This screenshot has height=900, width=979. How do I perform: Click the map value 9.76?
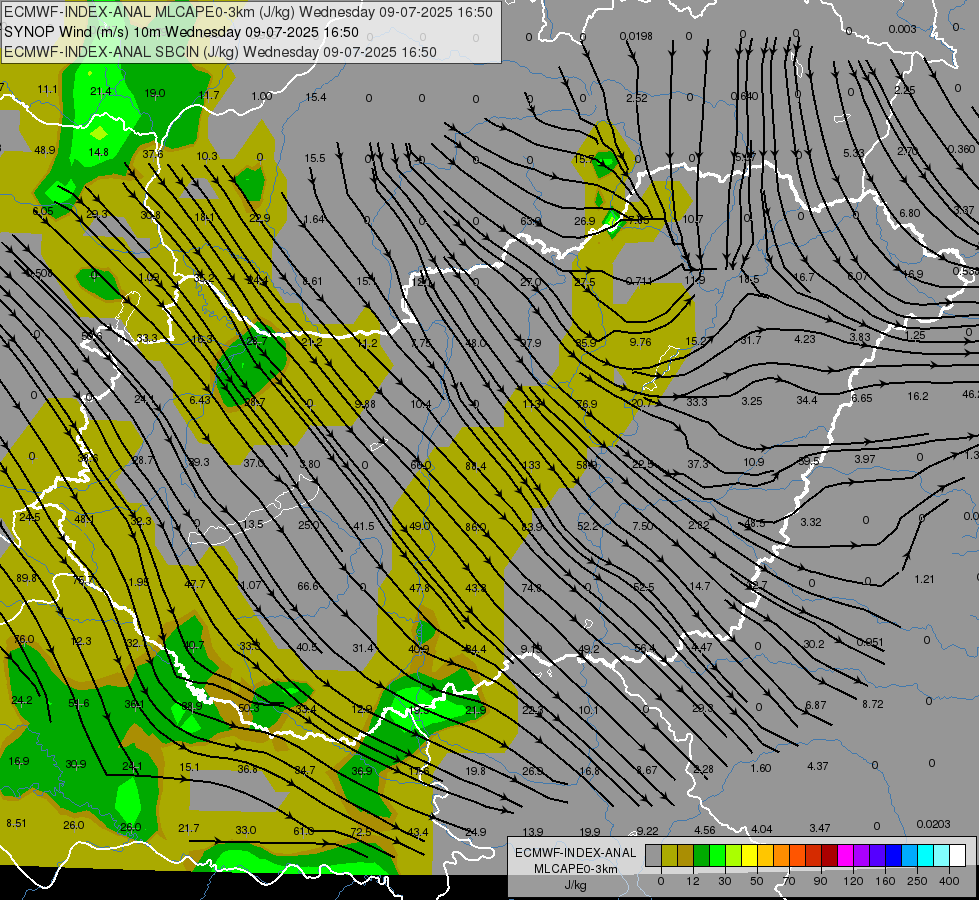[641, 342]
